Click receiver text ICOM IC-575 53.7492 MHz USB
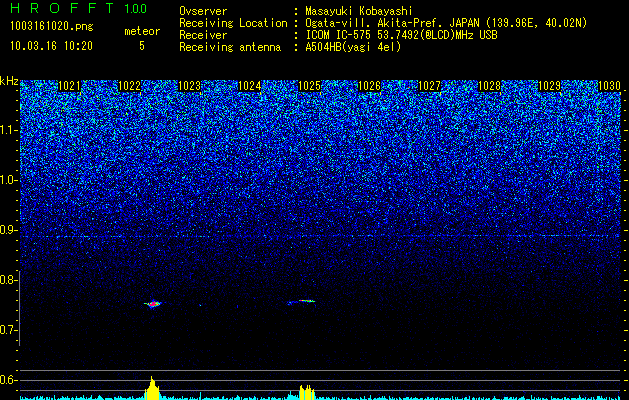The width and height of the screenshot is (629, 400). 401,35
